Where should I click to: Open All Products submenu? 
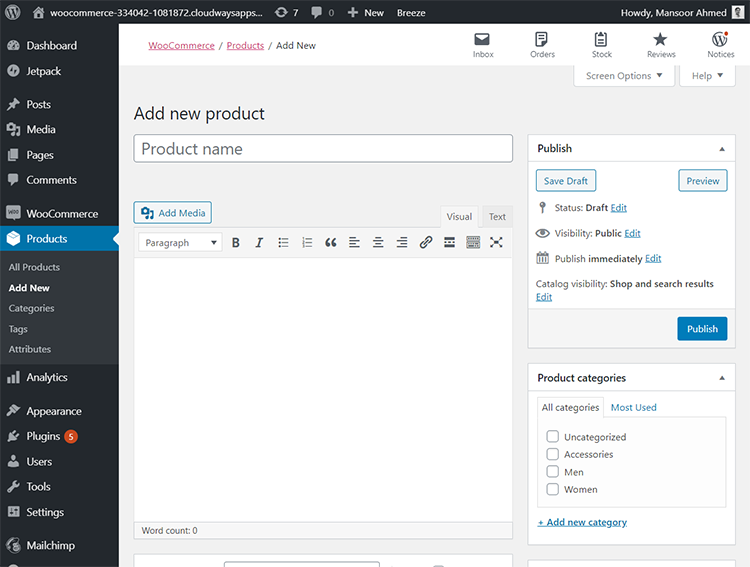(34, 267)
